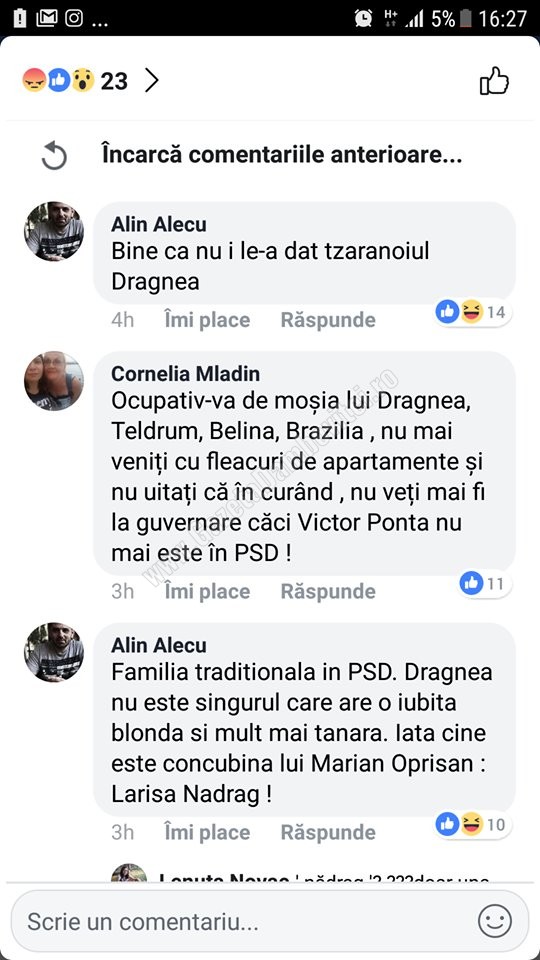The image size is (540, 960).
Task: Open the reaction summary showing 23 reactions
Action: [x=75, y=80]
